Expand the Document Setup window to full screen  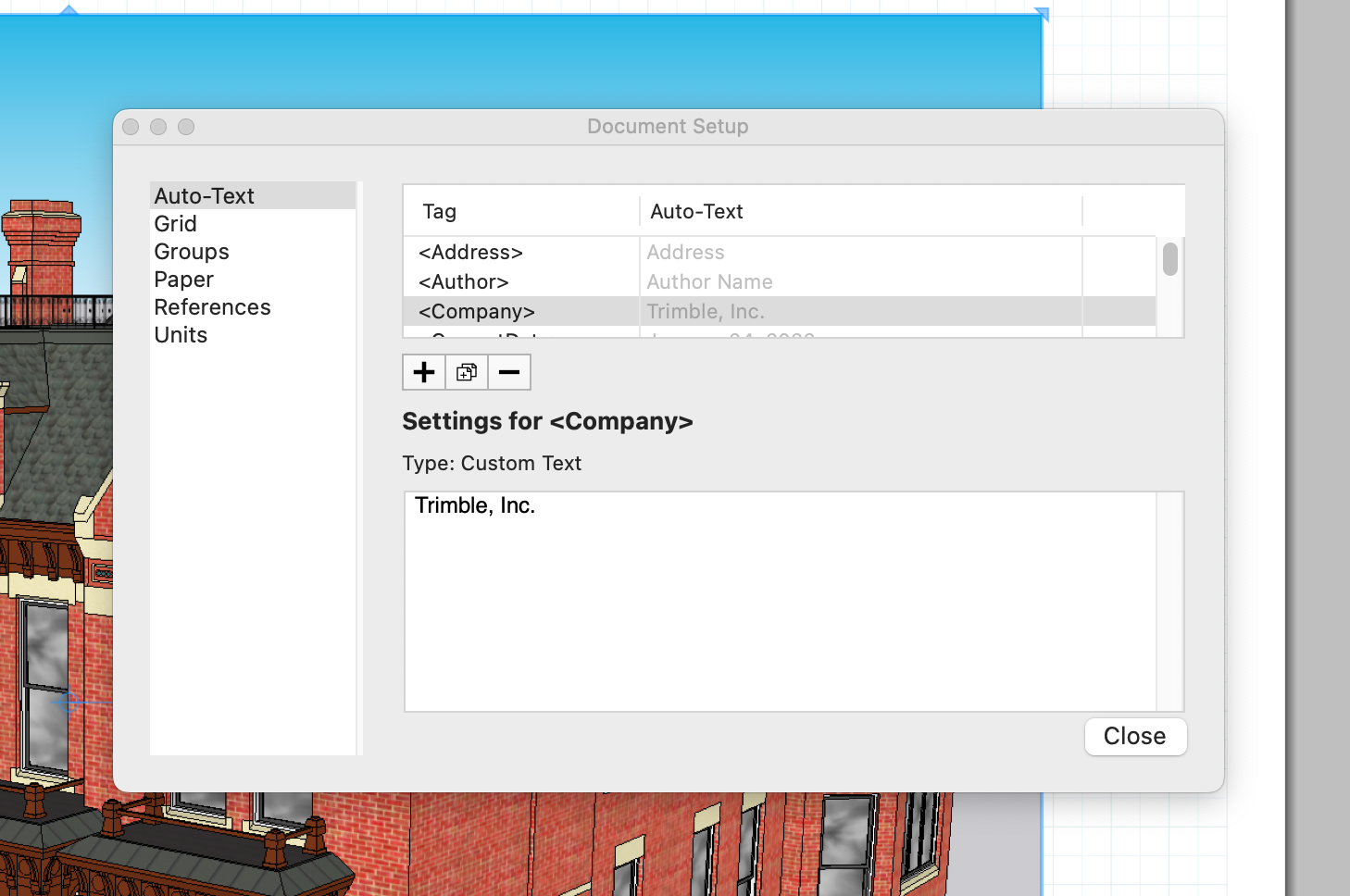click(186, 127)
